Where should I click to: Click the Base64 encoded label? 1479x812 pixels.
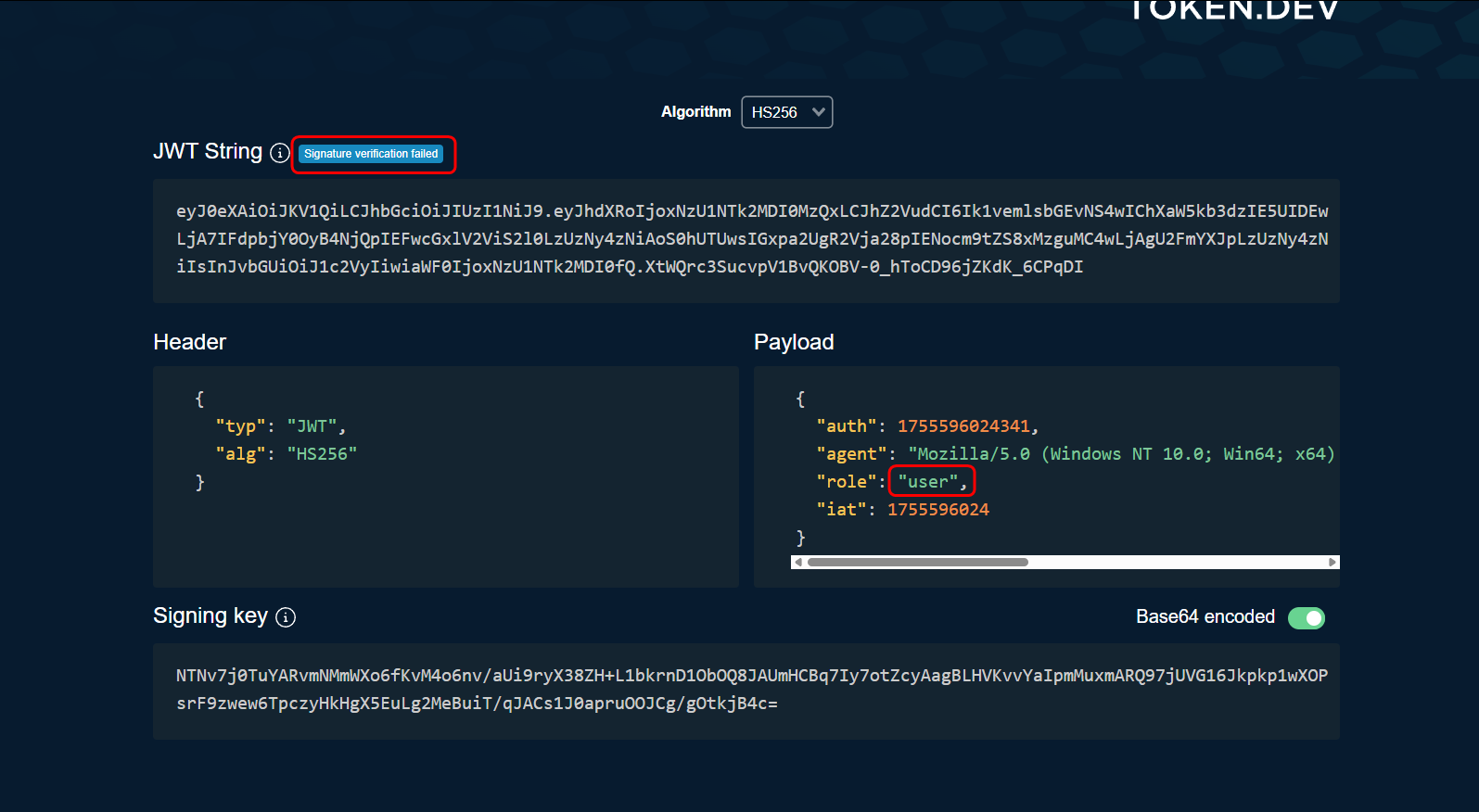tap(1205, 617)
